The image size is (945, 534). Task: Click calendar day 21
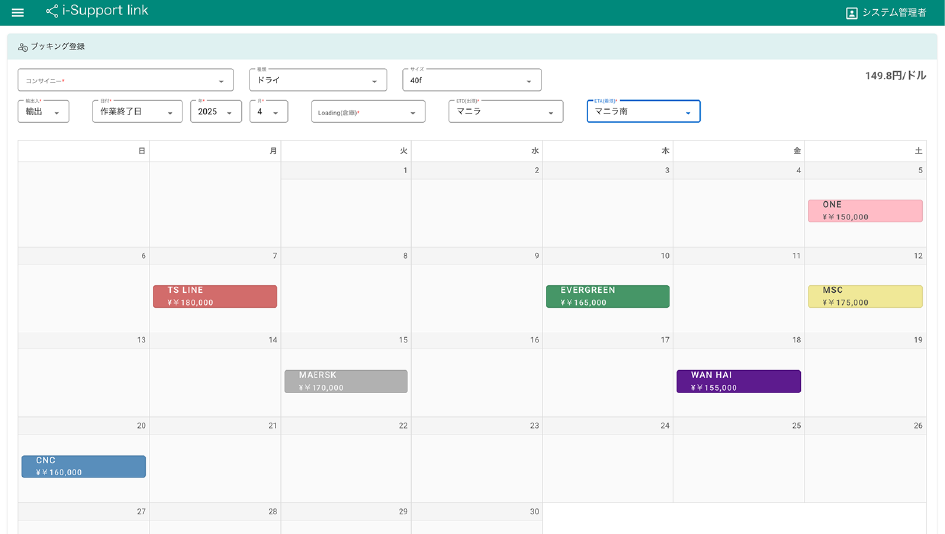(x=215, y=460)
